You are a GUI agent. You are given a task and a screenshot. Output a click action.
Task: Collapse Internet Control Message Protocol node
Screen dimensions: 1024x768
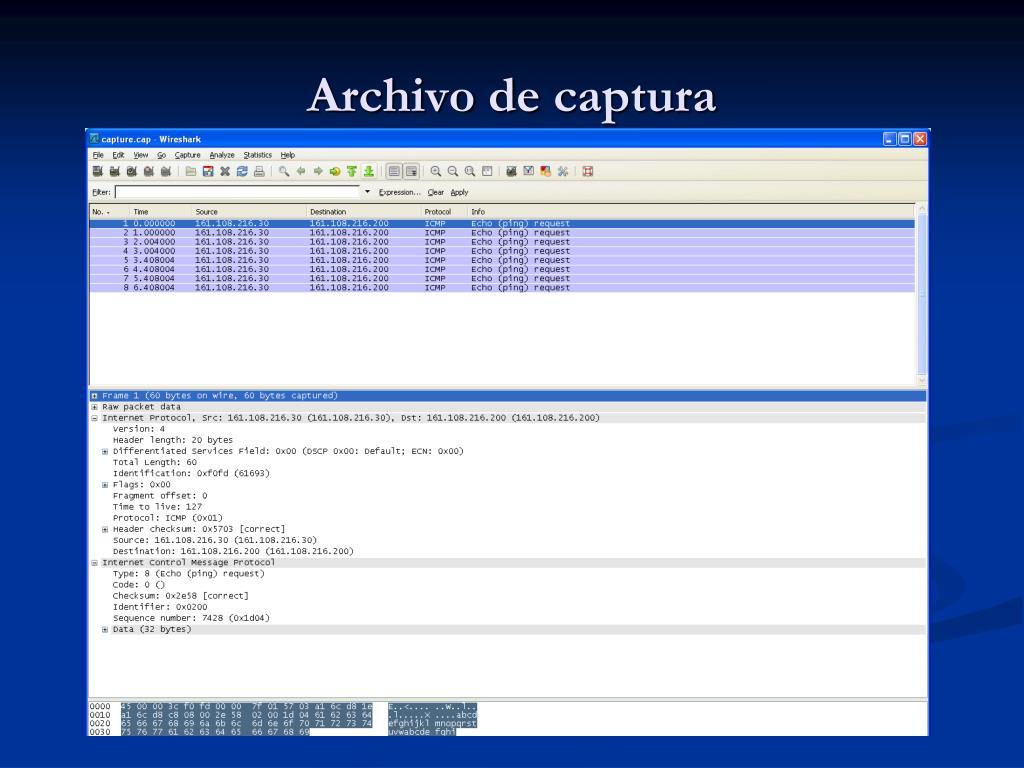[x=95, y=562]
